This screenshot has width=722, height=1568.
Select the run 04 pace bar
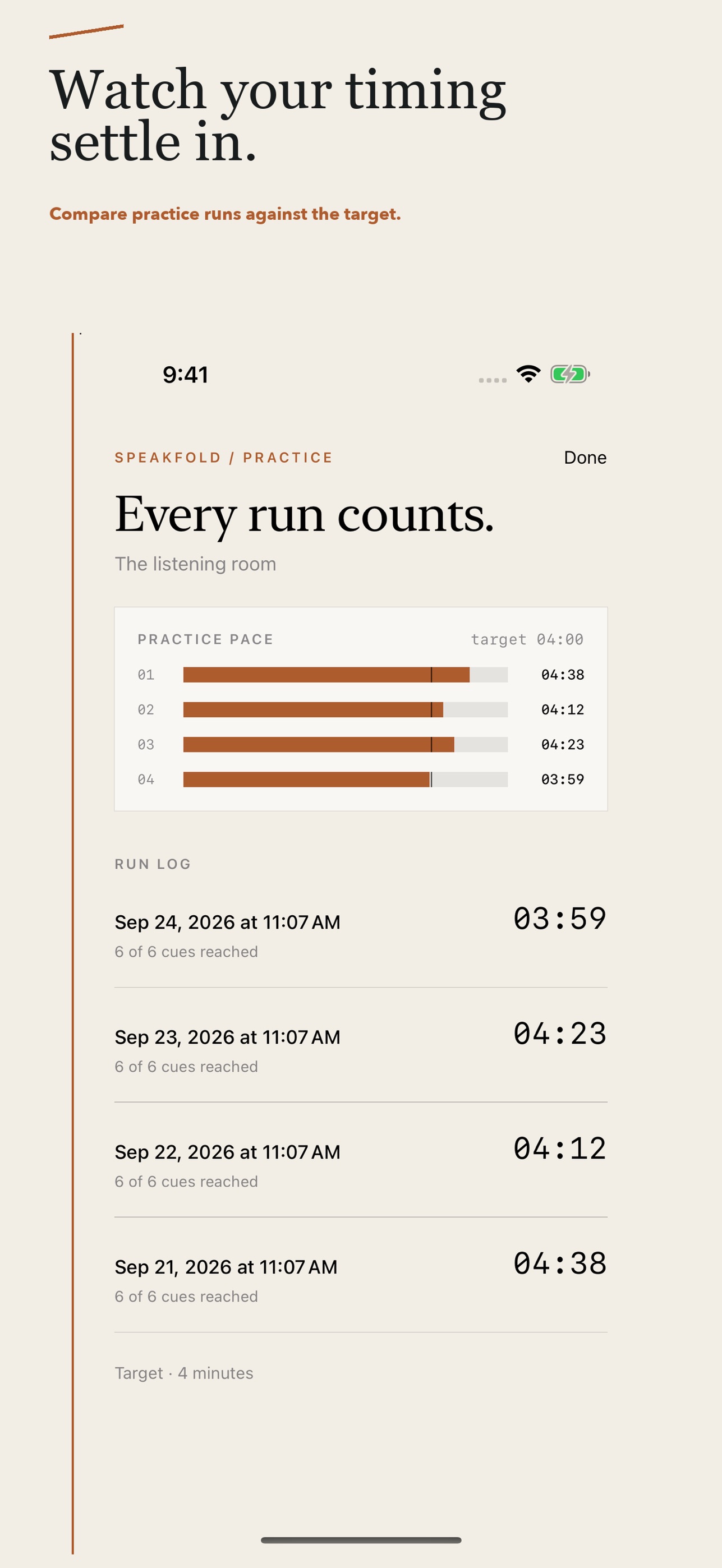point(345,779)
